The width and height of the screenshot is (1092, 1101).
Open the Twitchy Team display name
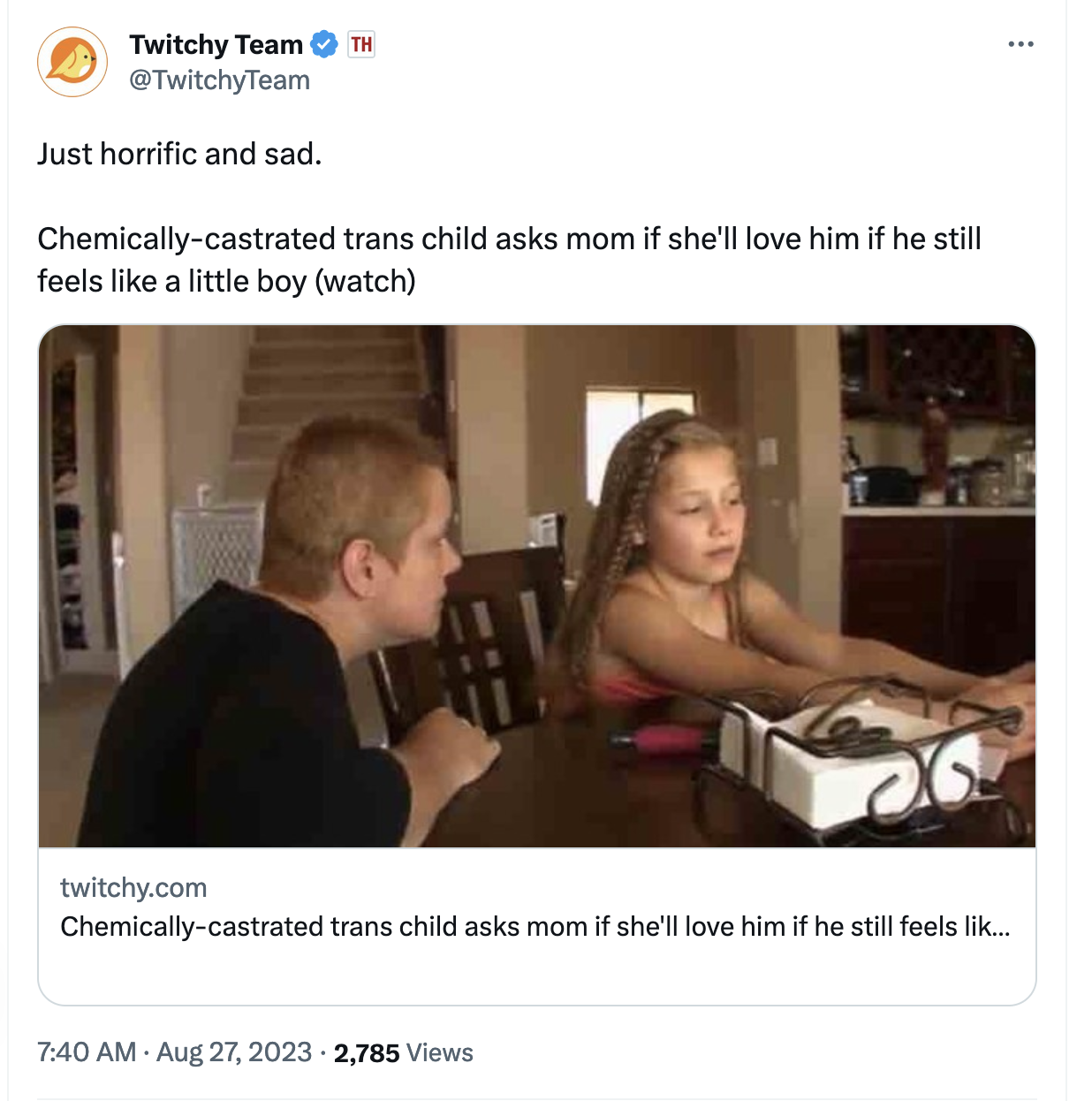pos(216,44)
